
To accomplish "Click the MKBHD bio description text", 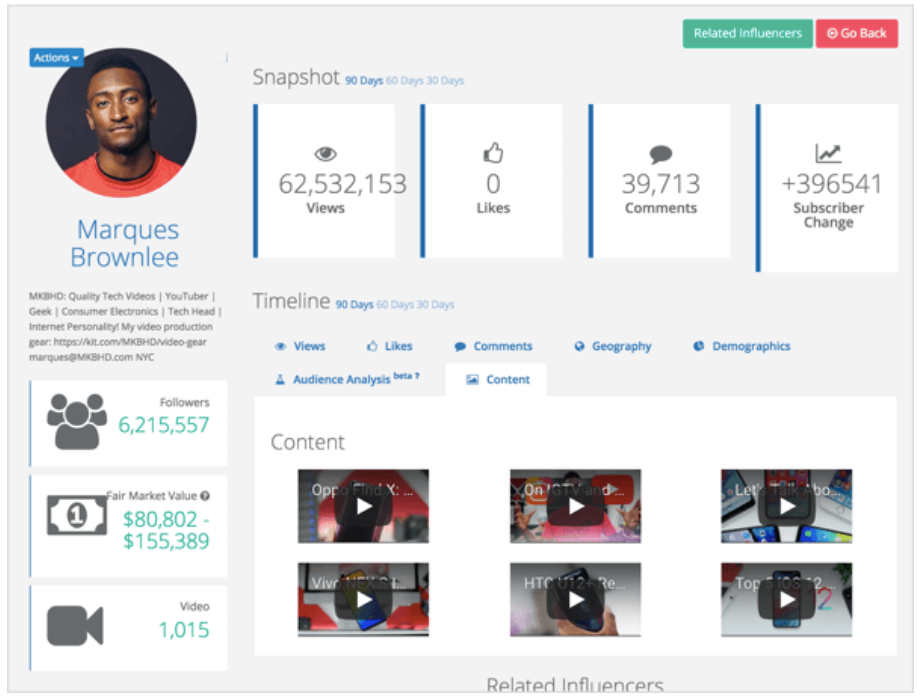I will tap(125, 326).
